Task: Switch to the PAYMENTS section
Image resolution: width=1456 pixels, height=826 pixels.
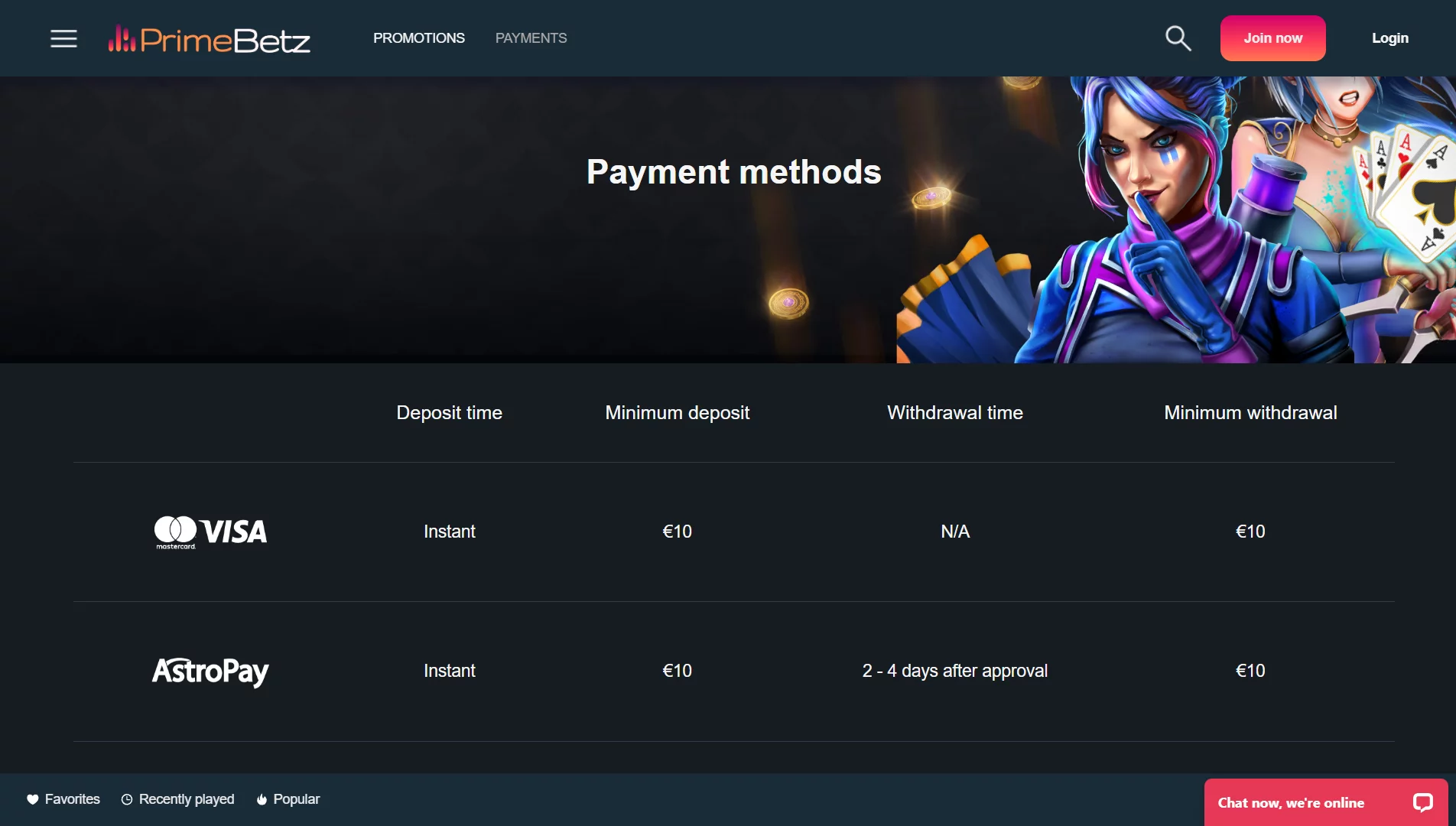Action: point(531,37)
